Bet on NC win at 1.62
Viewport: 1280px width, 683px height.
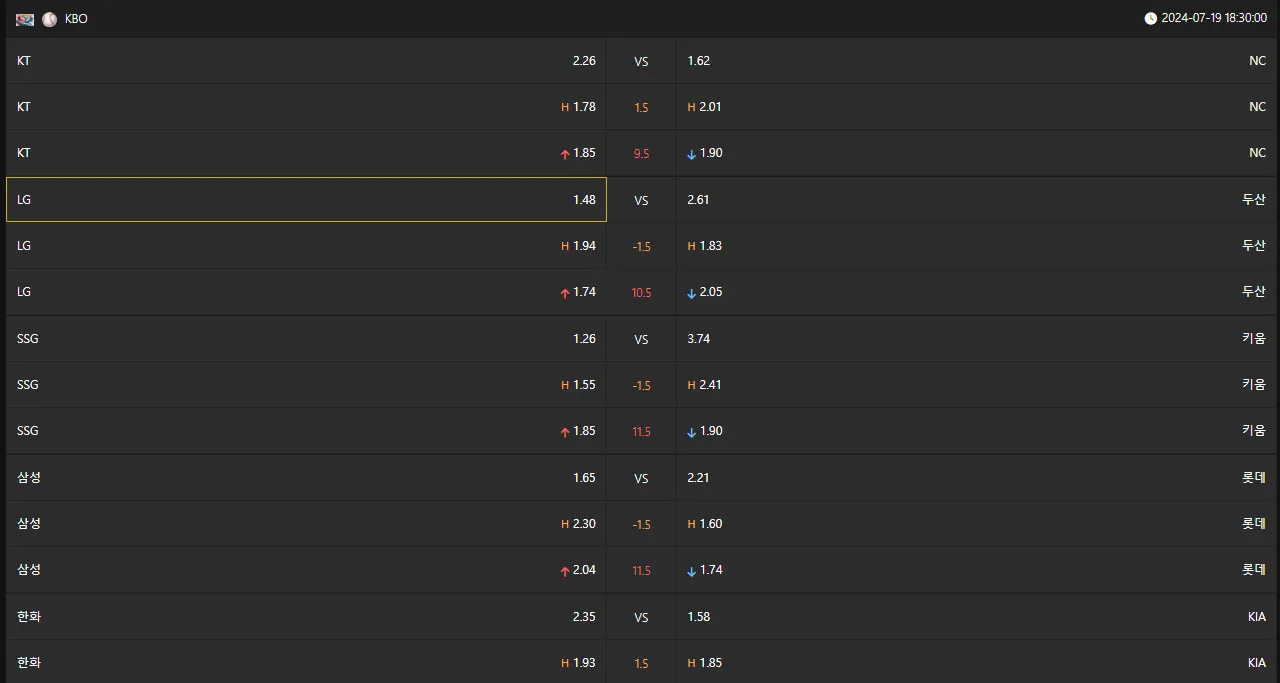(x=976, y=61)
